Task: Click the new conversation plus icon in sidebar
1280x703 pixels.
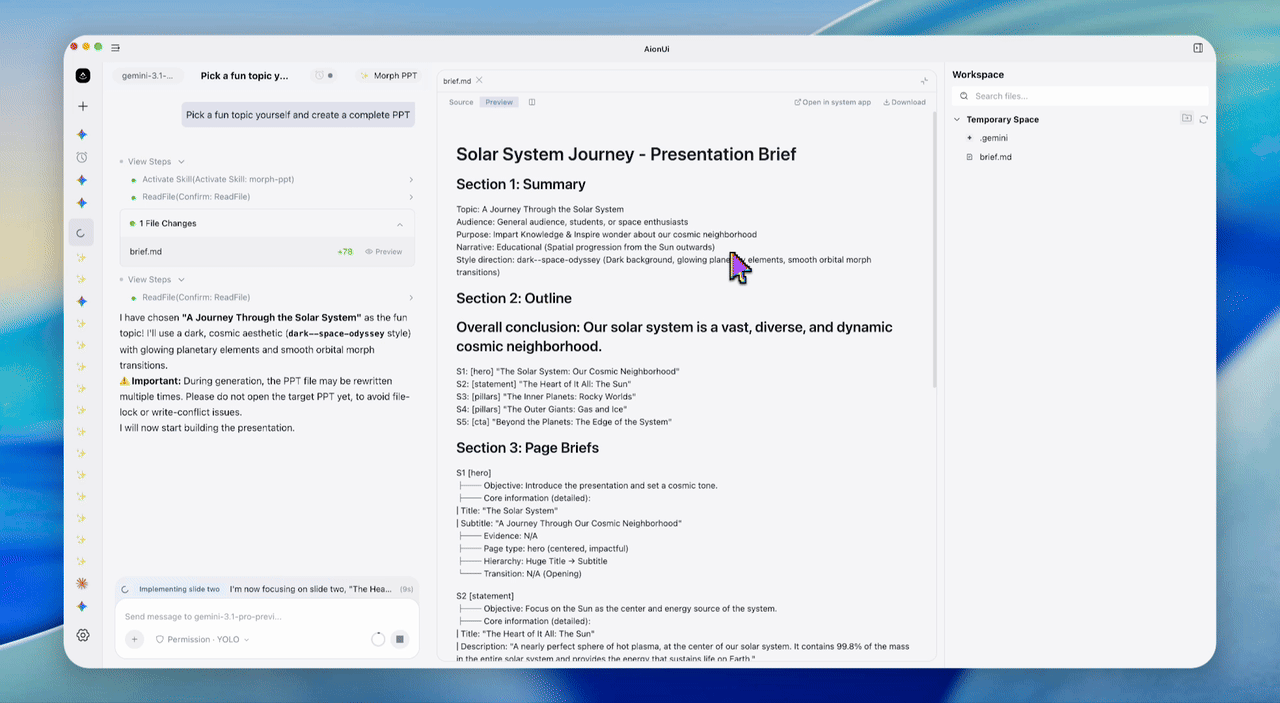Action: (x=83, y=106)
